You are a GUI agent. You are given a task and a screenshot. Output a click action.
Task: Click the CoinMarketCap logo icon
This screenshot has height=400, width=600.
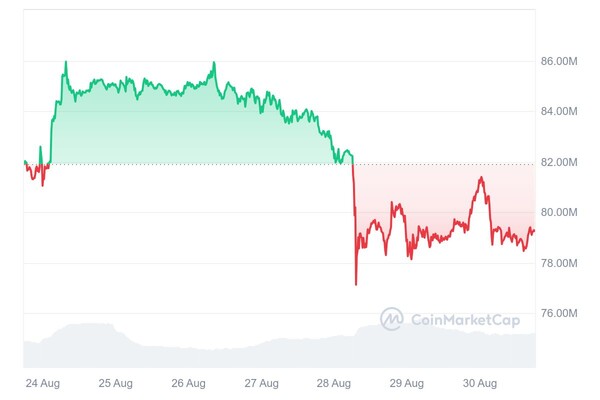pyautogui.click(x=392, y=319)
